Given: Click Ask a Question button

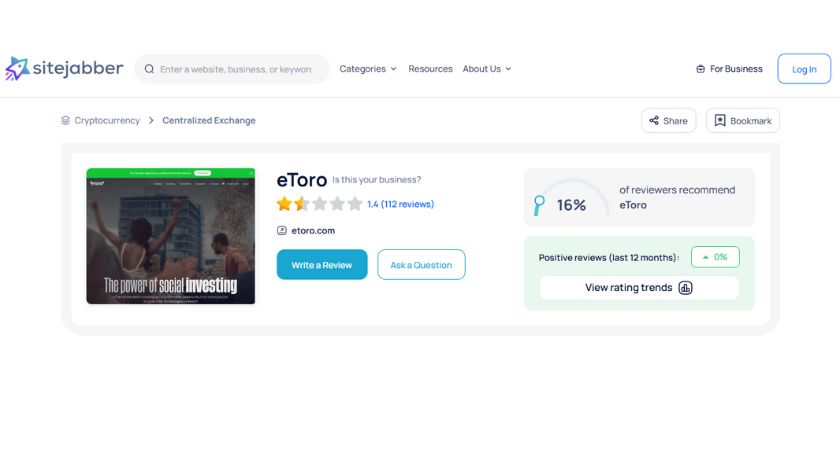Looking at the screenshot, I should 421,265.
